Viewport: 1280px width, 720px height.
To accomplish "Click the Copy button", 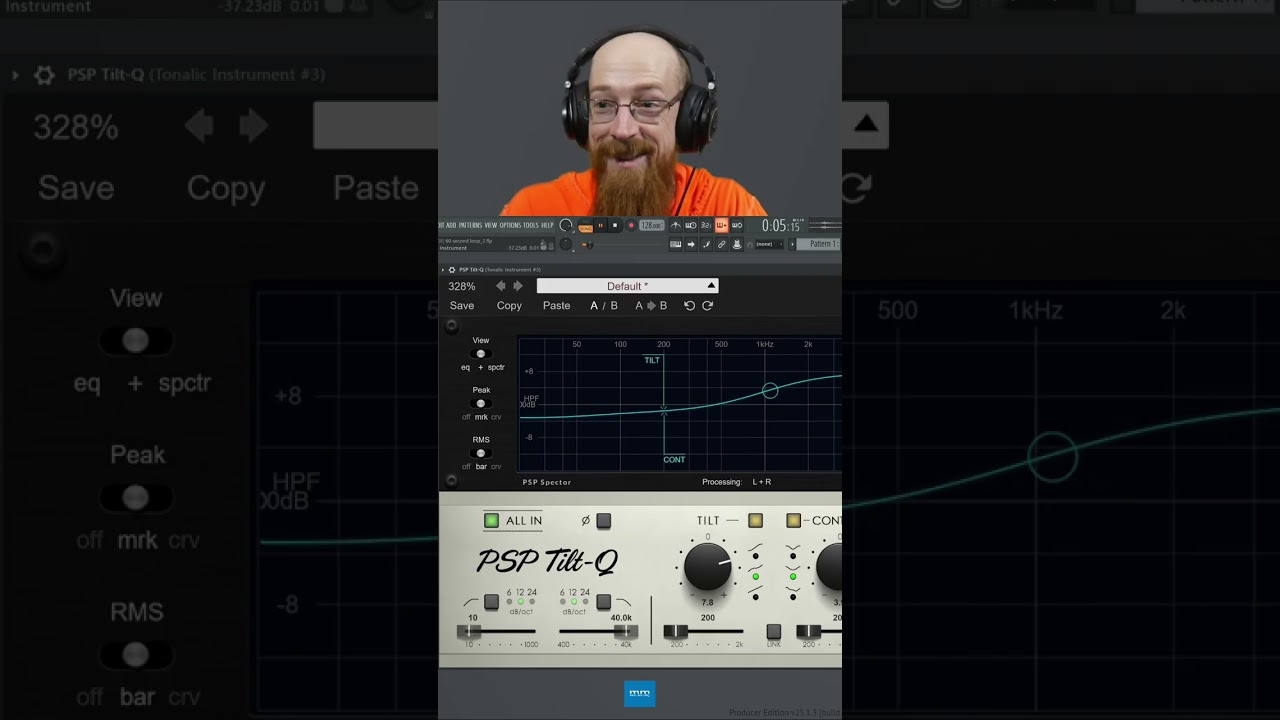I will 509,306.
